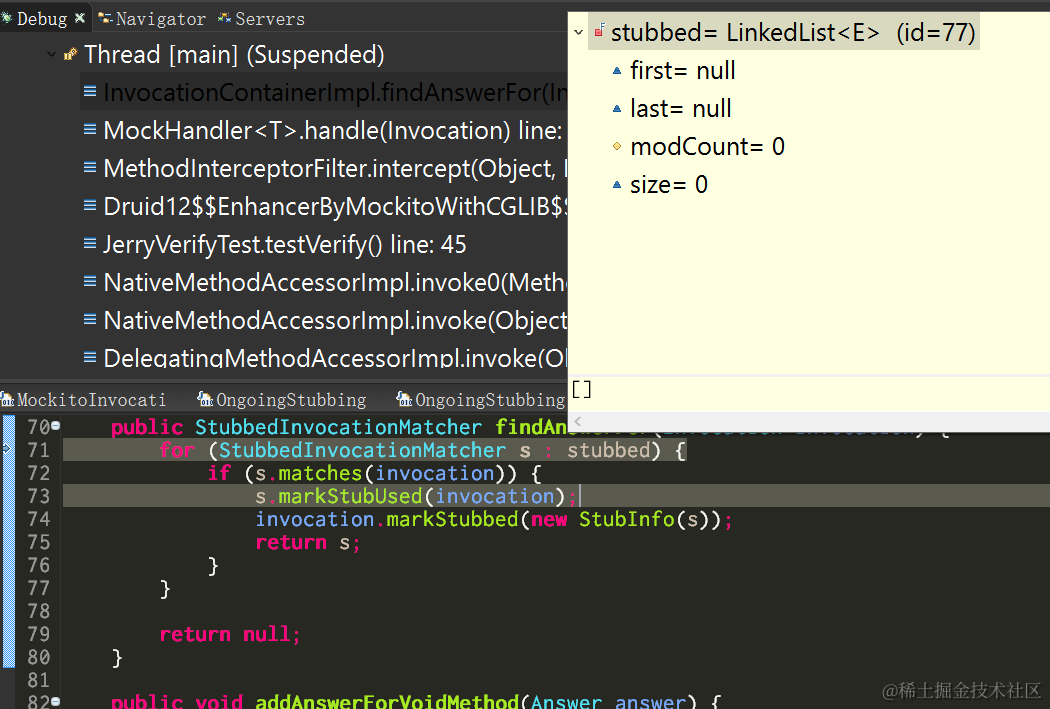
Task: Click the Navigator tab icon
Action: point(105,18)
